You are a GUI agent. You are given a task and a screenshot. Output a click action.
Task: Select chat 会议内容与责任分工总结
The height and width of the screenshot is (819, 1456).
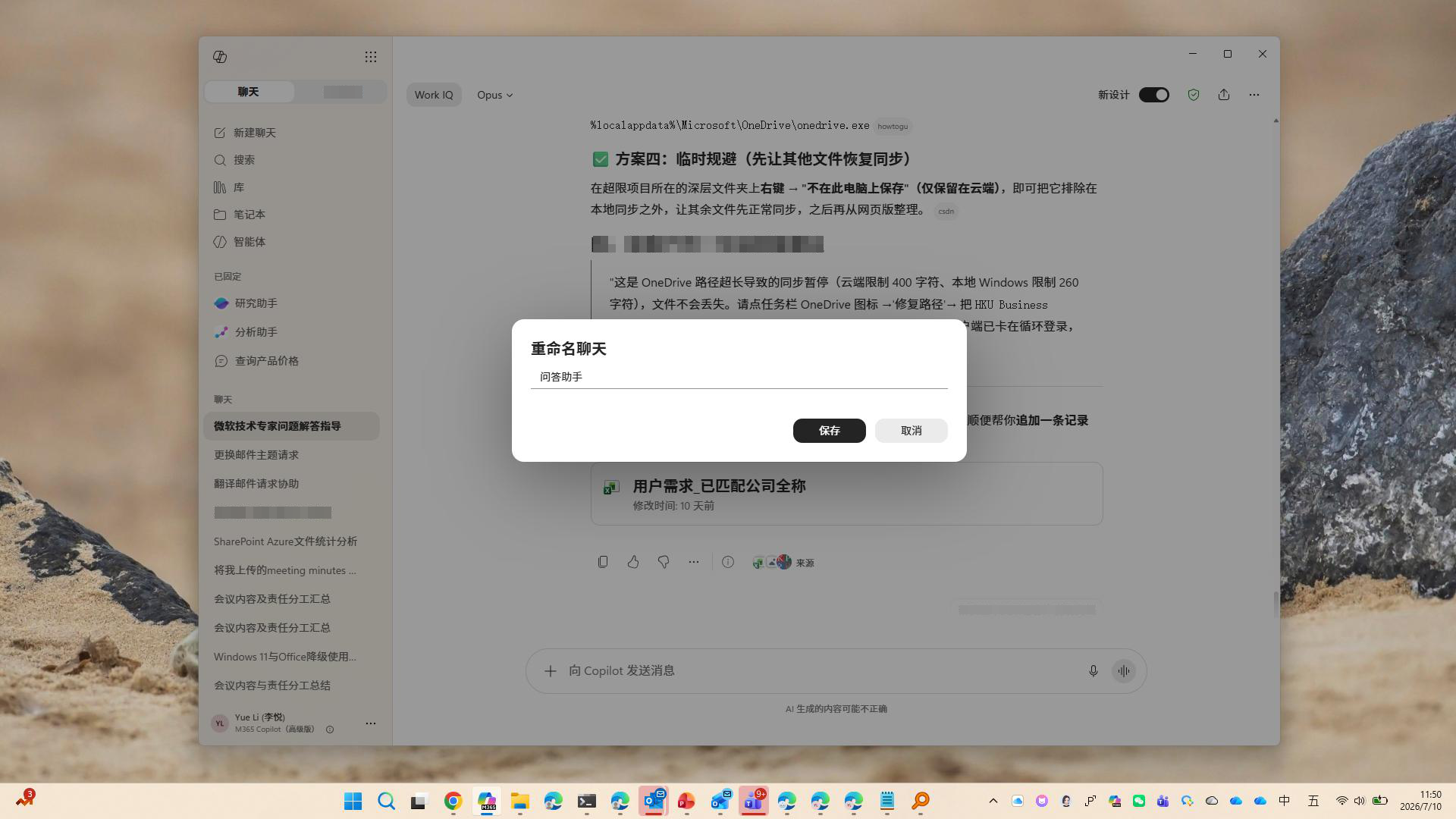[291, 686]
